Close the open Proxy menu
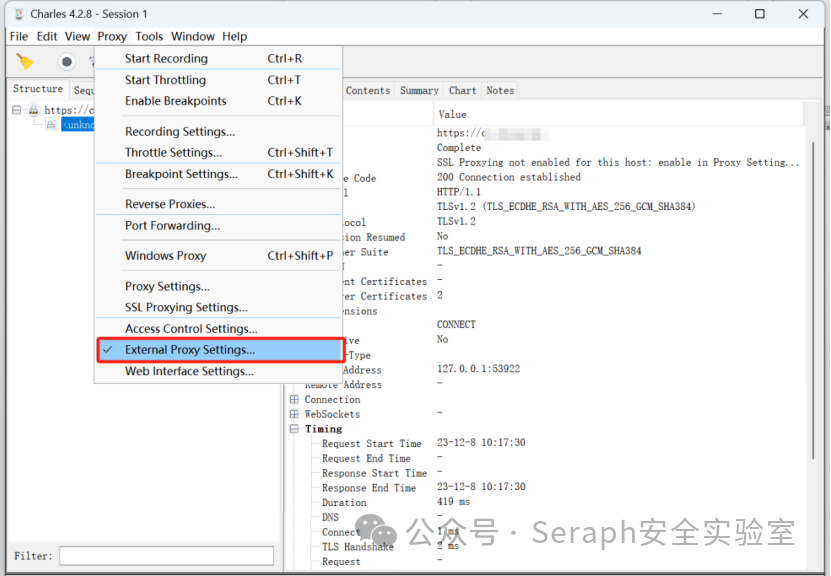831x576 pixels. 112,37
